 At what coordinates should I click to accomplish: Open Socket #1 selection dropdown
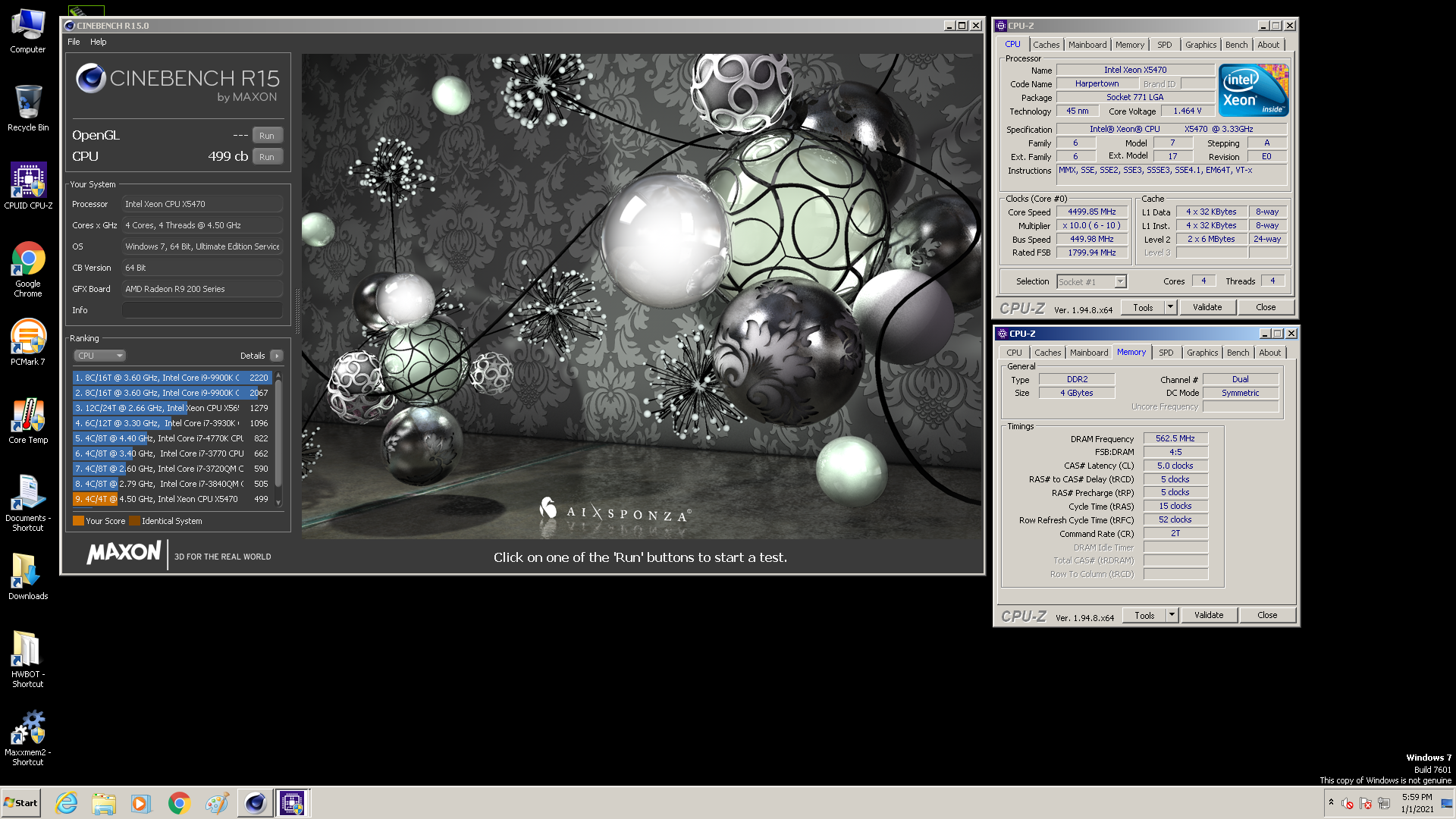click(x=1092, y=282)
